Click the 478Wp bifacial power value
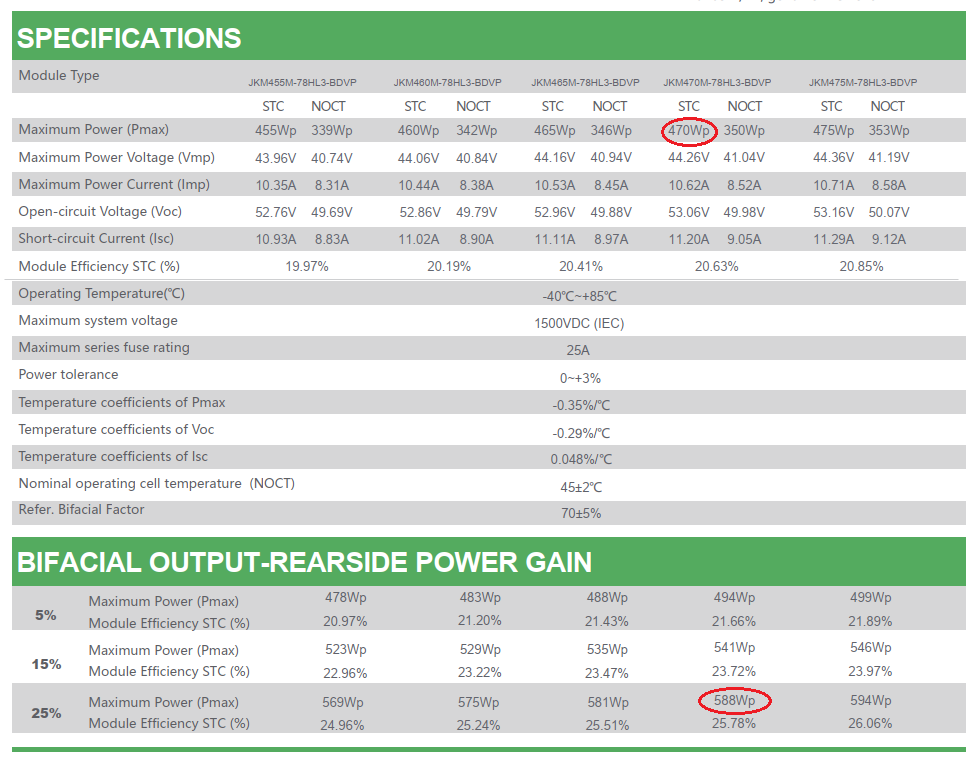Image resolution: width=979 pixels, height=762 pixels. (x=345, y=597)
